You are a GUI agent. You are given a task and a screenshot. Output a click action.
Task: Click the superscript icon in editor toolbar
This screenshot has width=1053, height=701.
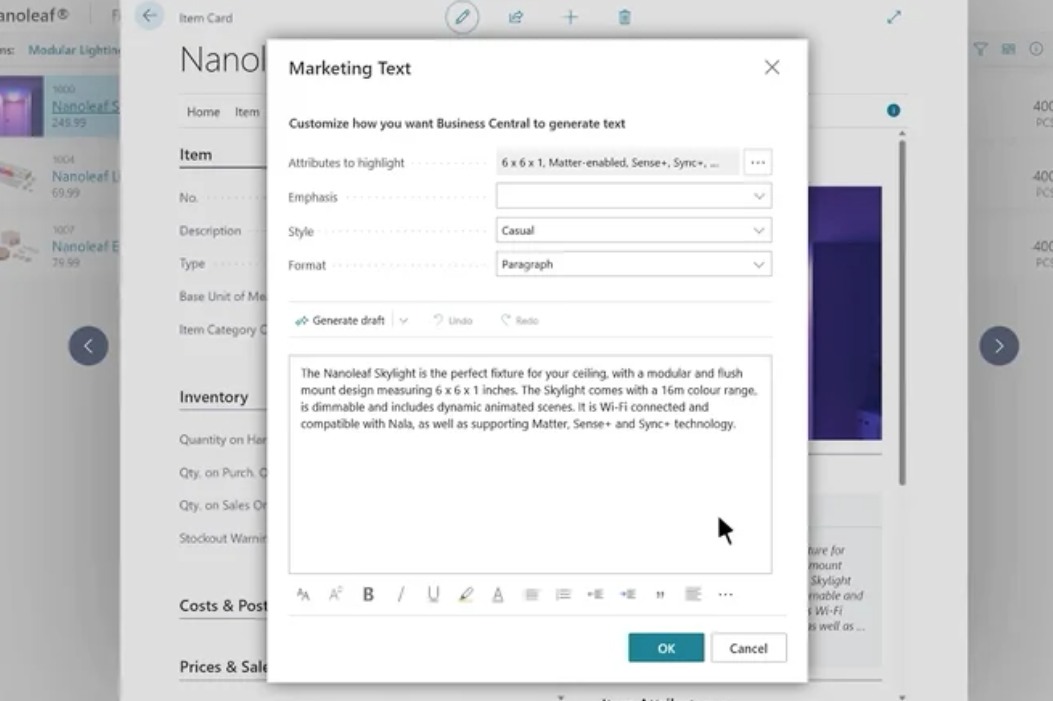[335, 594]
